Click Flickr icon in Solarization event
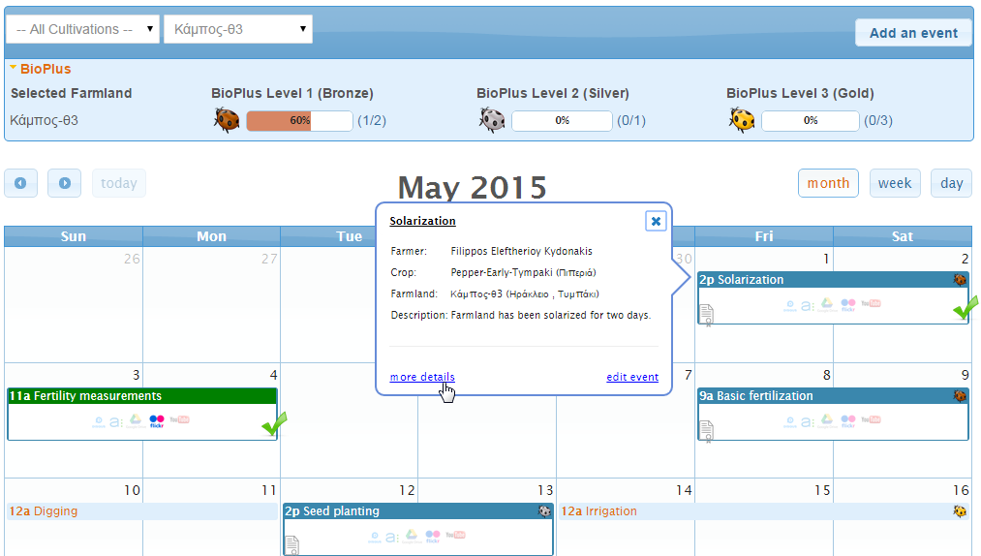 point(848,305)
